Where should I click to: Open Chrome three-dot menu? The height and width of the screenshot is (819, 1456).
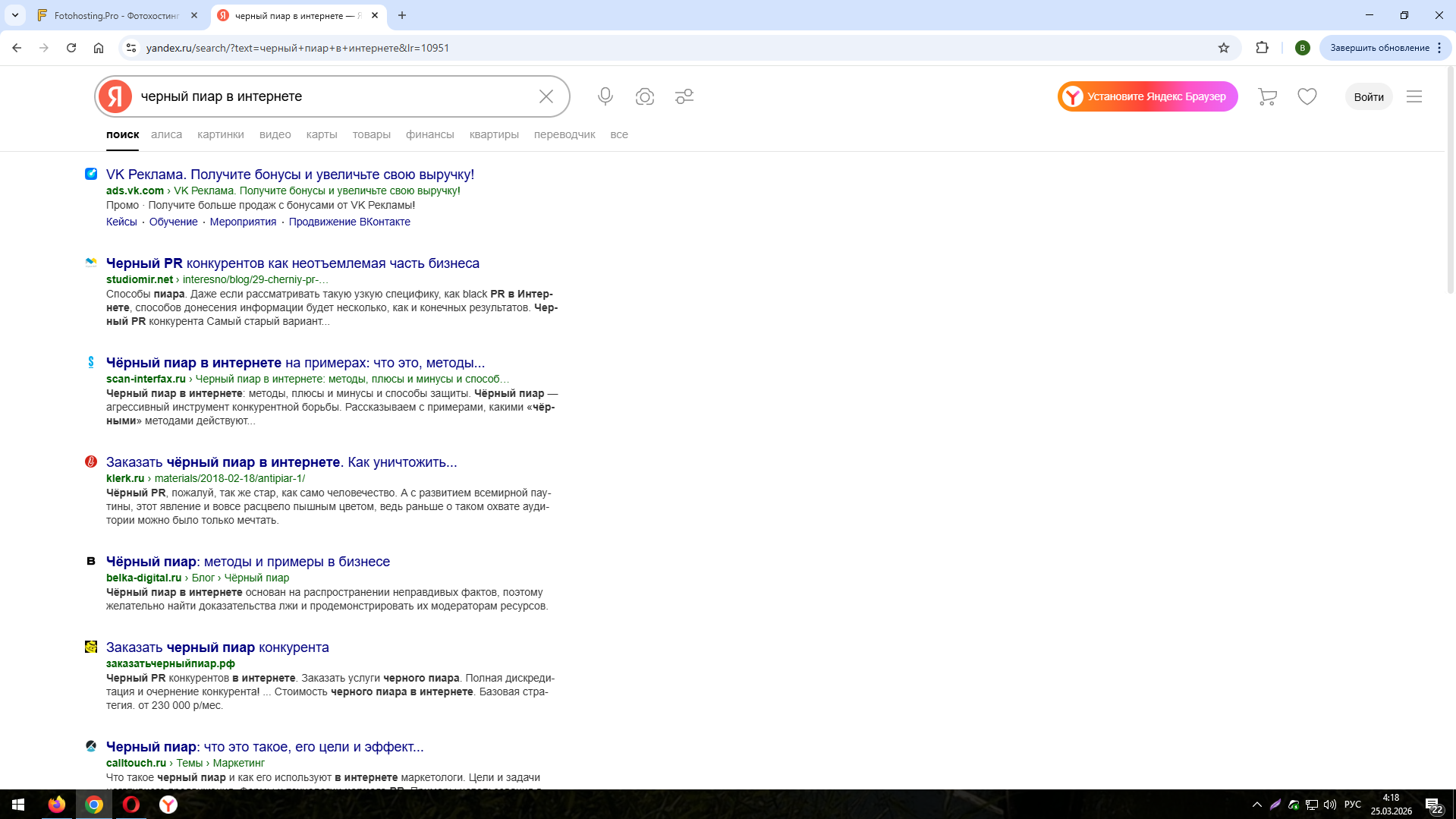(x=1439, y=48)
